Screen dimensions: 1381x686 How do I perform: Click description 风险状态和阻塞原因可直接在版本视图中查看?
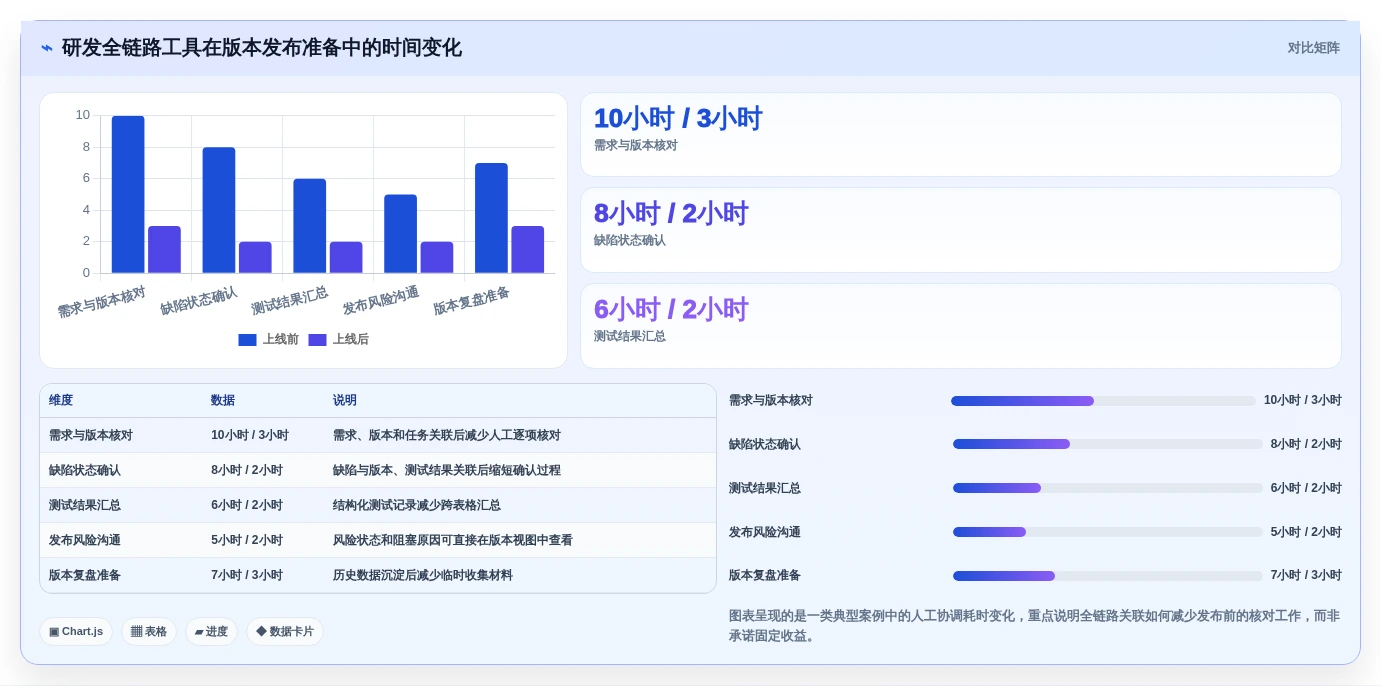453,540
